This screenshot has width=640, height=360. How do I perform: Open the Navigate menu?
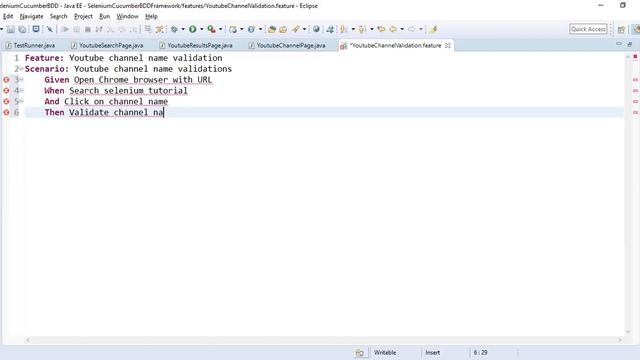(x=31, y=16)
